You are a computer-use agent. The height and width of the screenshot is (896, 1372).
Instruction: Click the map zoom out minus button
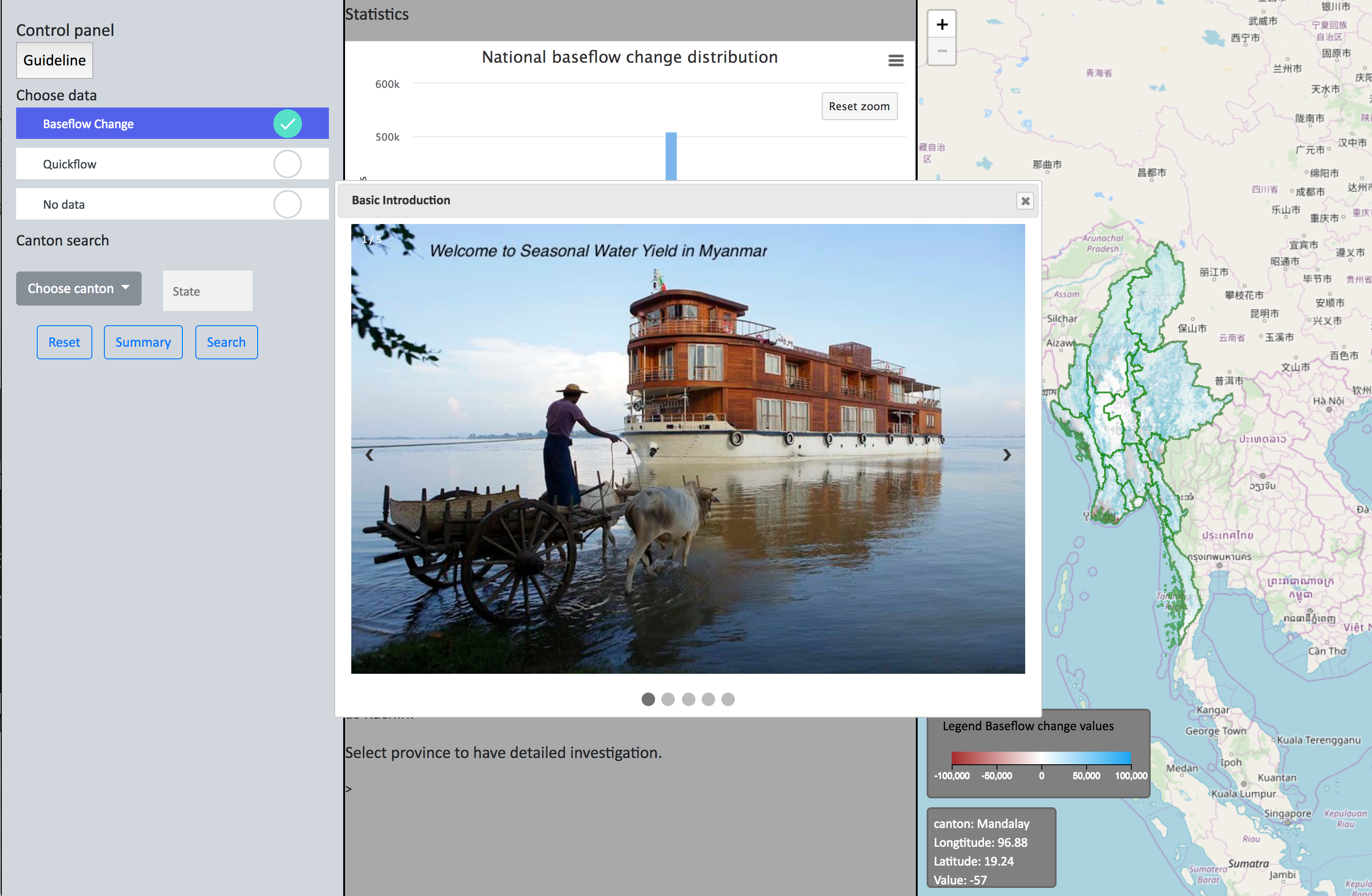pos(941,51)
